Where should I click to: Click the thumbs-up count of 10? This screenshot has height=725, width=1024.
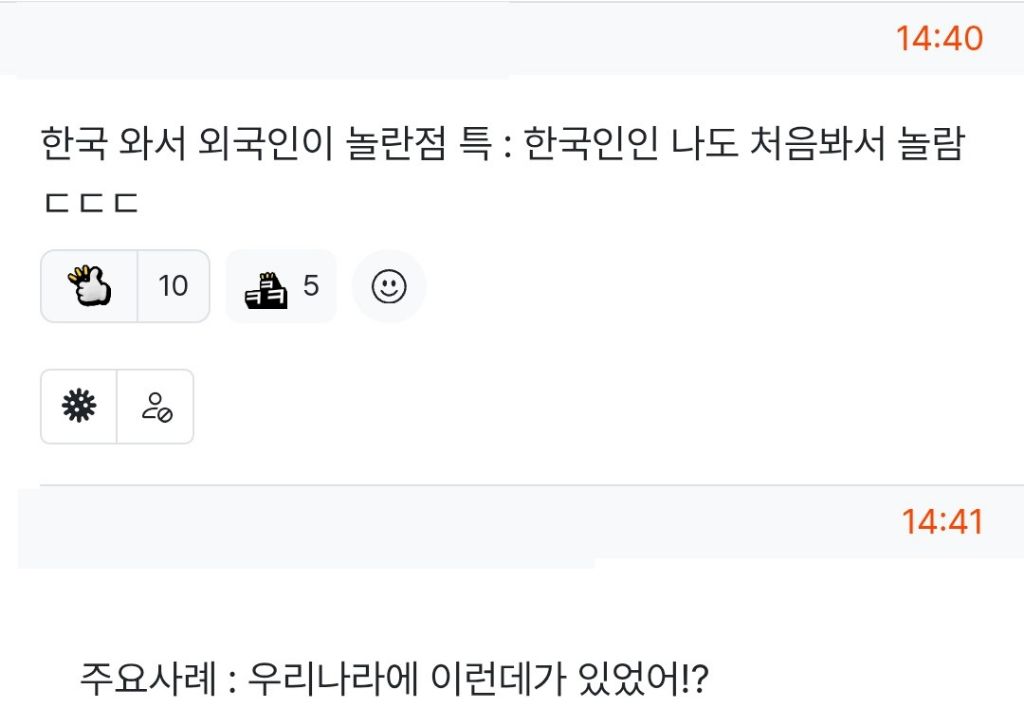(x=173, y=286)
